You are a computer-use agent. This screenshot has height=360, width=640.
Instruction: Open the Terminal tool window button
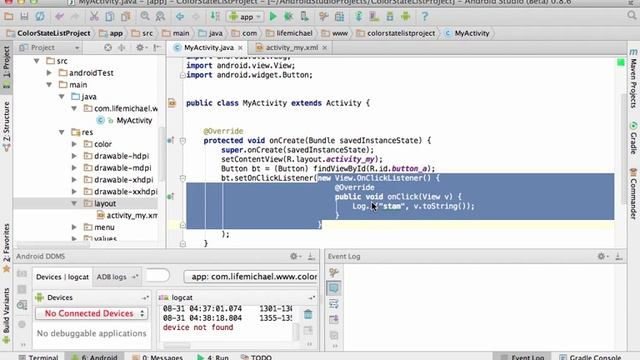[39, 357]
